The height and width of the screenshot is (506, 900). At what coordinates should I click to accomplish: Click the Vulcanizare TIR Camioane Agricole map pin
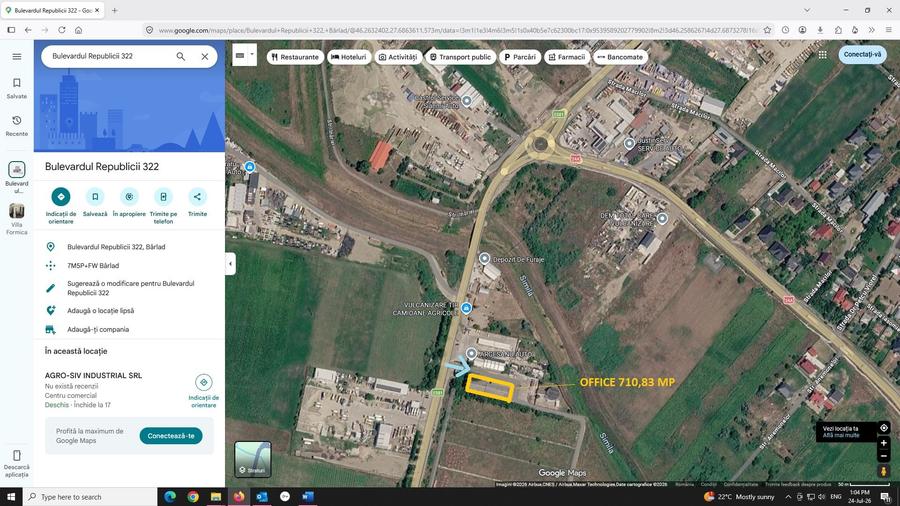[466, 308]
